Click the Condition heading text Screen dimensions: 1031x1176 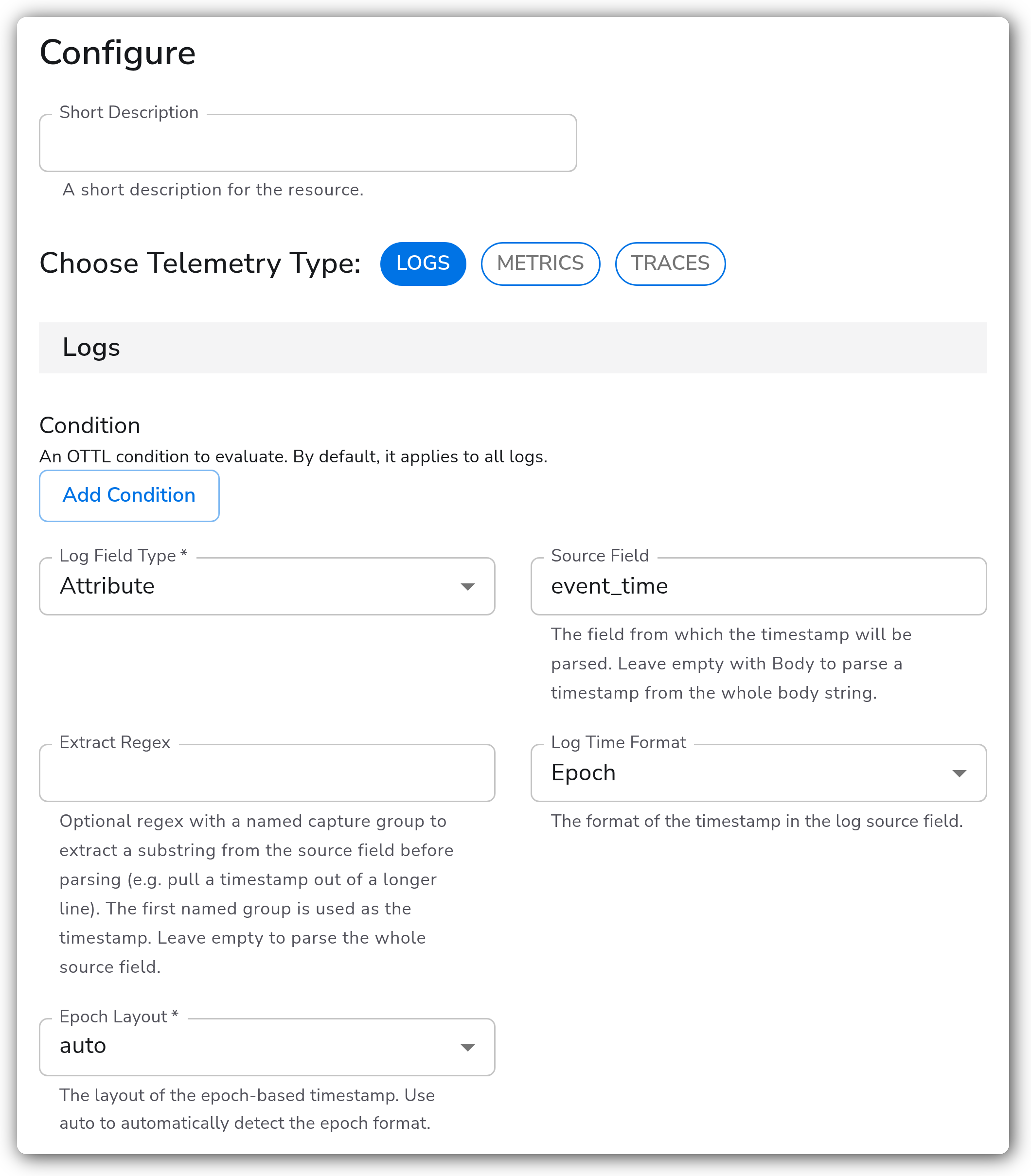[90, 425]
